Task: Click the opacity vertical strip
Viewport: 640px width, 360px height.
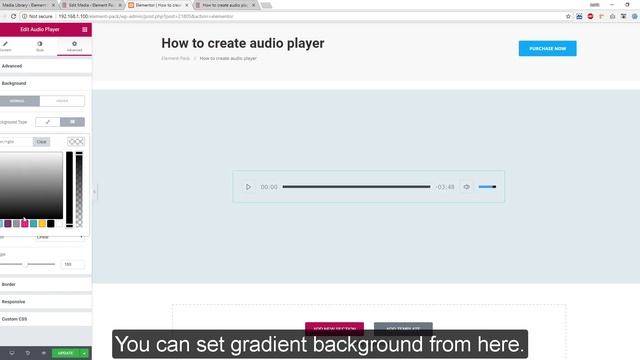Action: coord(79,189)
